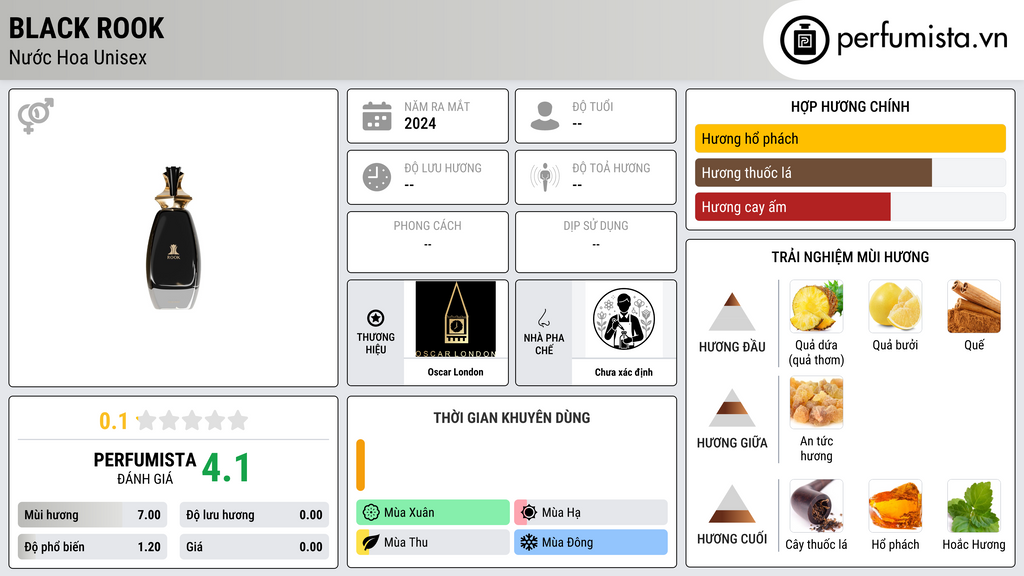Click the Mùa Thu leaf icon

[x=371, y=542]
